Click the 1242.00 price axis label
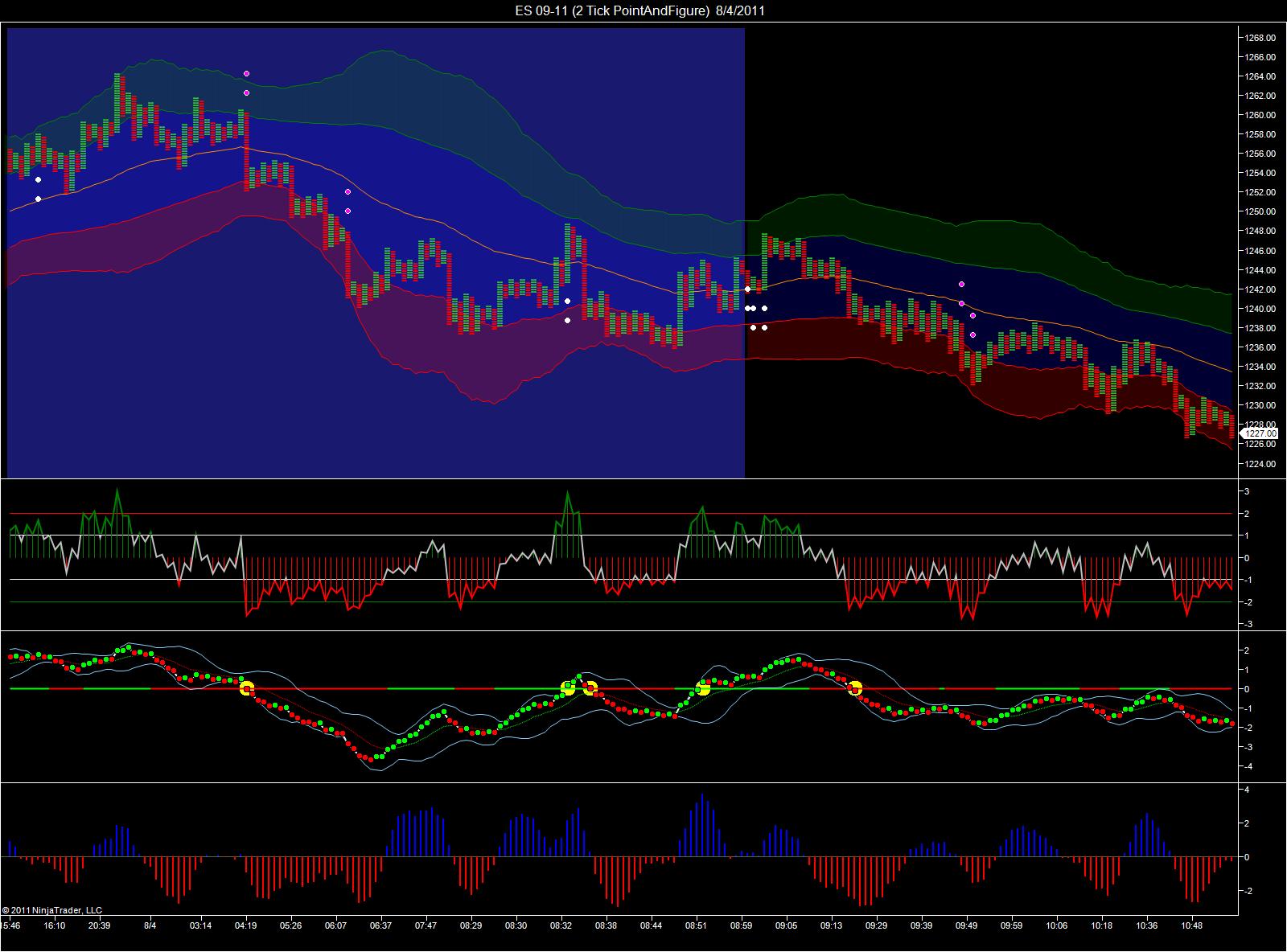The image size is (1287, 952). point(1260,289)
